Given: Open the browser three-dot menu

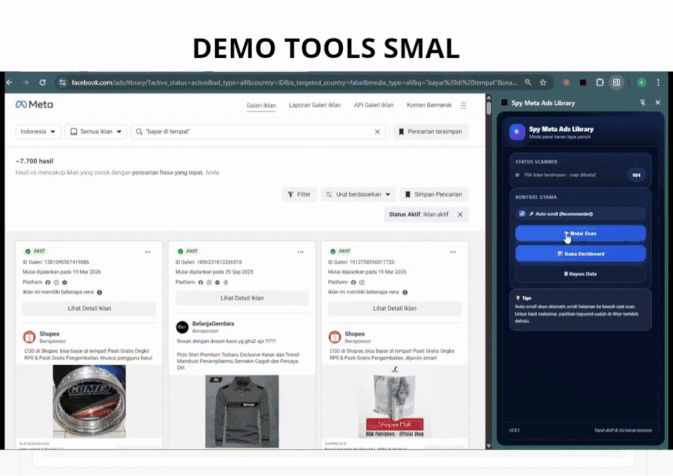Looking at the screenshot, I should 658,82.
